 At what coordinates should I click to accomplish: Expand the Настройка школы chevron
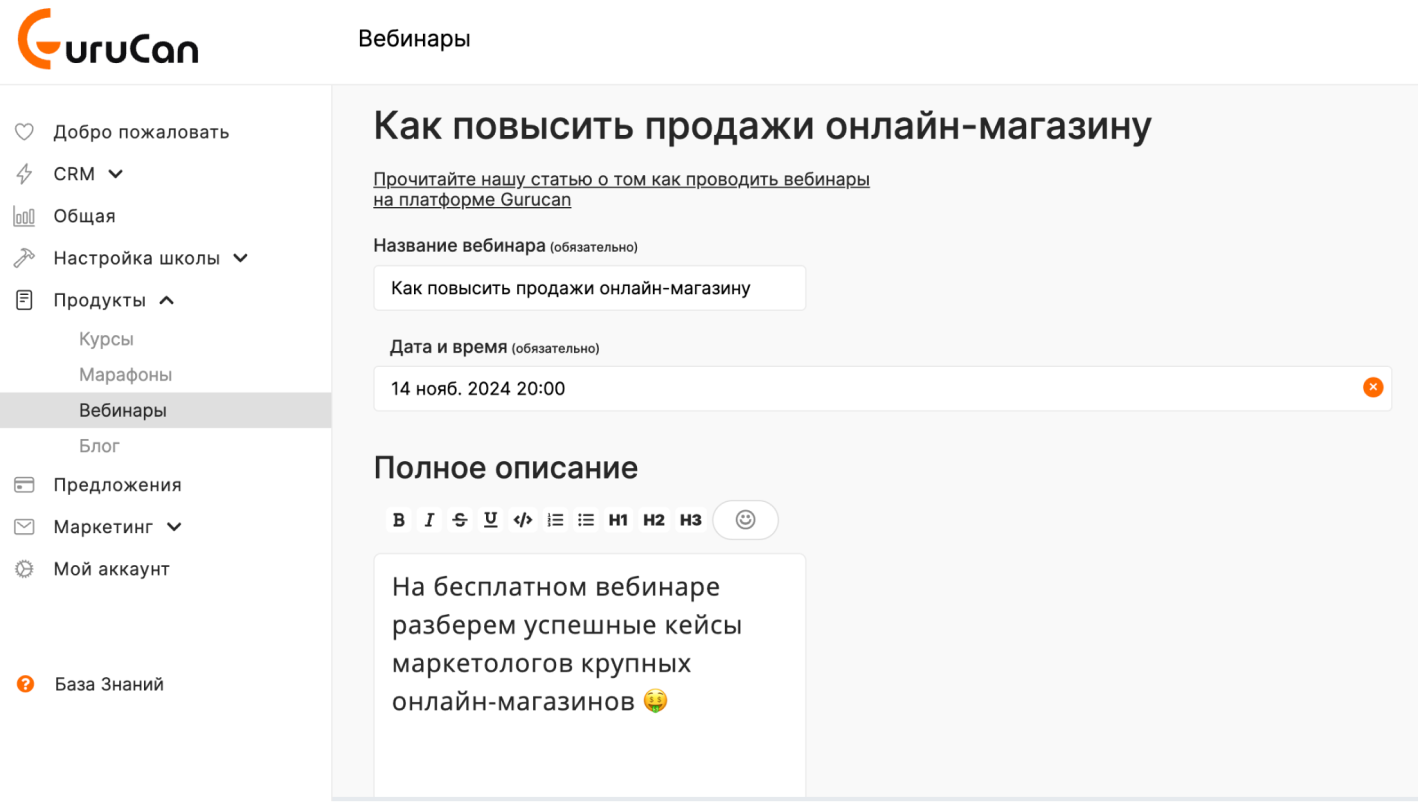pyautogui.click(x=240, y=258)
